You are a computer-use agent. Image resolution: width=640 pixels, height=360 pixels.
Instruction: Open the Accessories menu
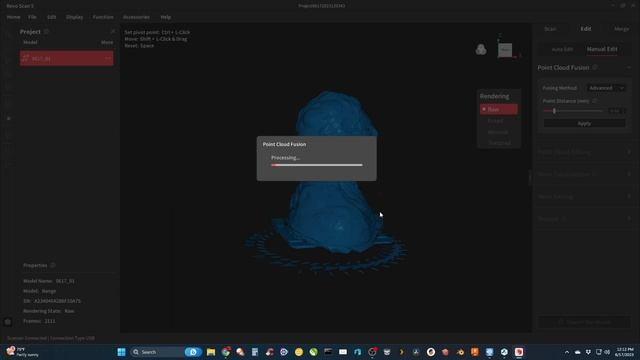click(x=136, y=17)
